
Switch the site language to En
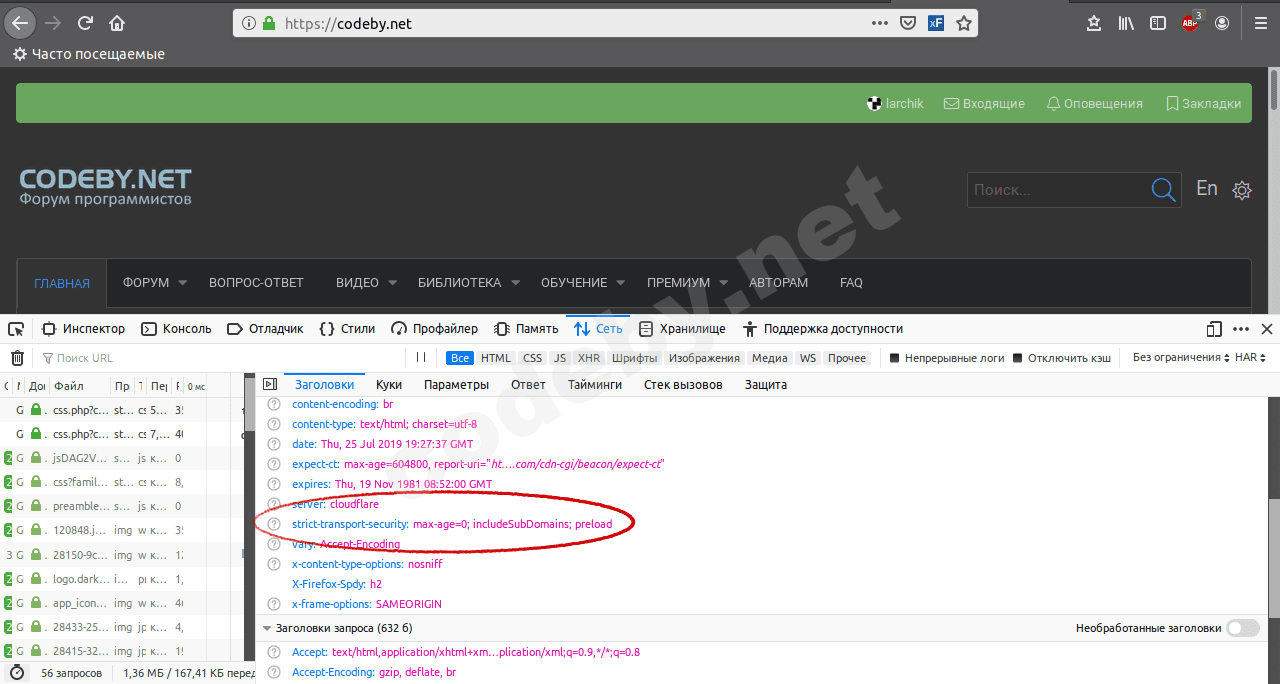1207,188
